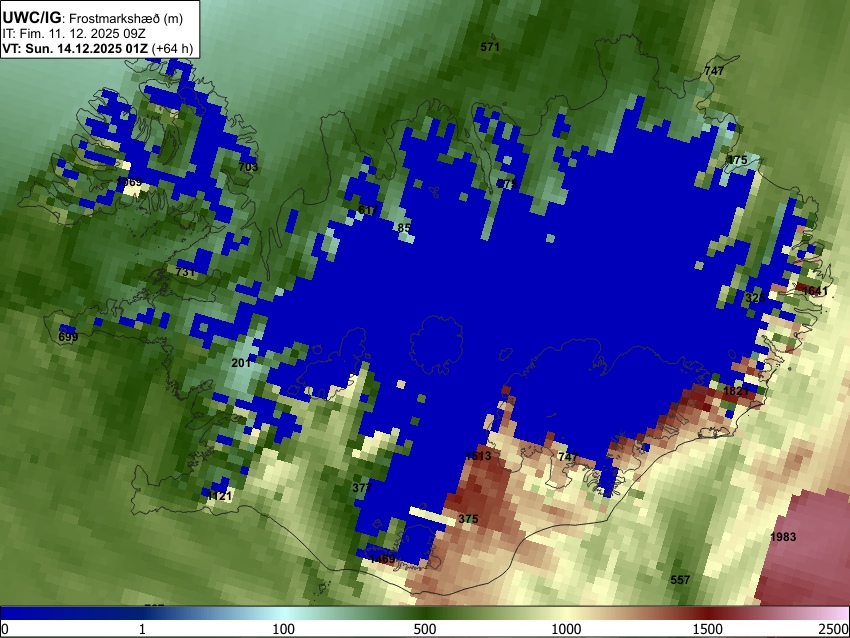Image resolution: width=850 pixels, height=638 pixels.
Task: Click the 'UWC/IG: Frostmarkshæð (m)' title text
Action: pyautogui.click(x=93, y=18)
